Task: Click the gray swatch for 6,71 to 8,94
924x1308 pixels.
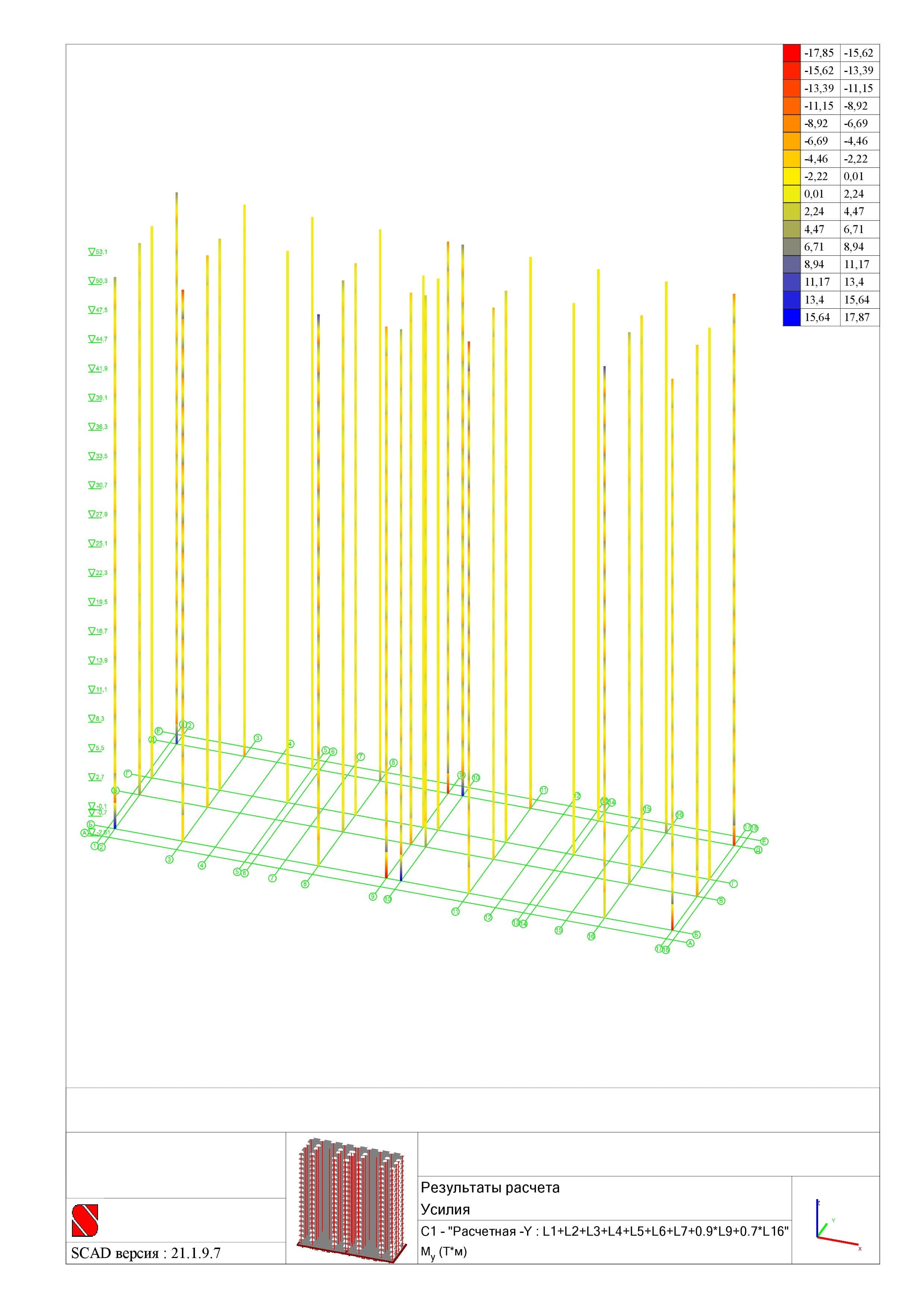Action: pyautogui.click(x=791, y=247)
